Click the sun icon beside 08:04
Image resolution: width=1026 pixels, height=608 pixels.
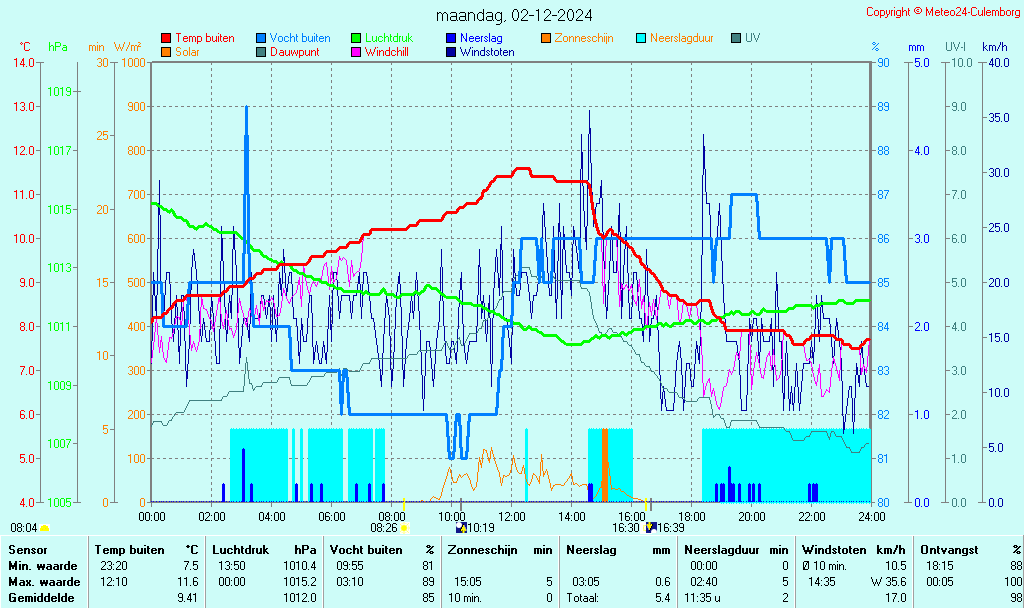pyautogui.click(x=44, y=527)
